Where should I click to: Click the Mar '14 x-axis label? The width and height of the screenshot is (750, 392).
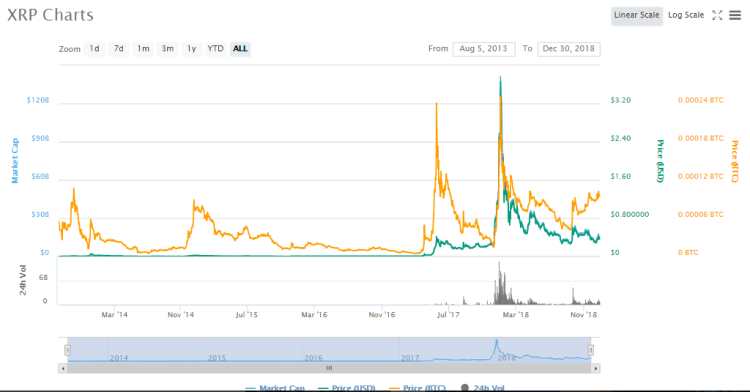pyautogui.click(x=115, y=315)
